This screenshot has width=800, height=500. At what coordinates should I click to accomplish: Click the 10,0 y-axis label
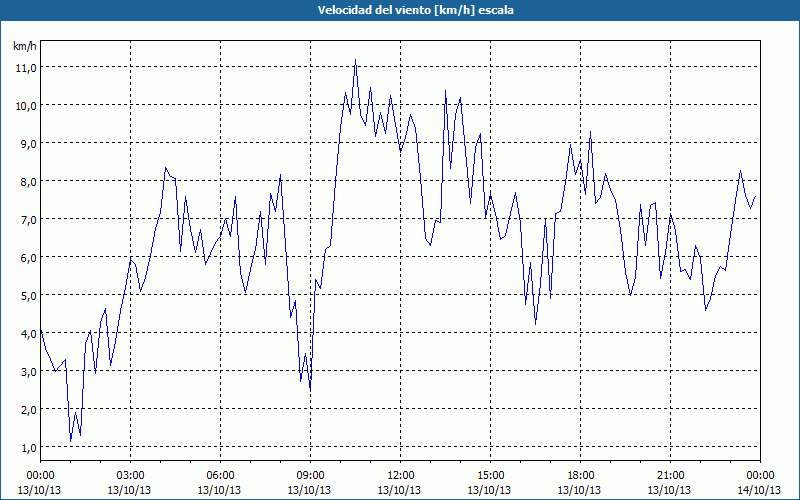coord(26,106)
